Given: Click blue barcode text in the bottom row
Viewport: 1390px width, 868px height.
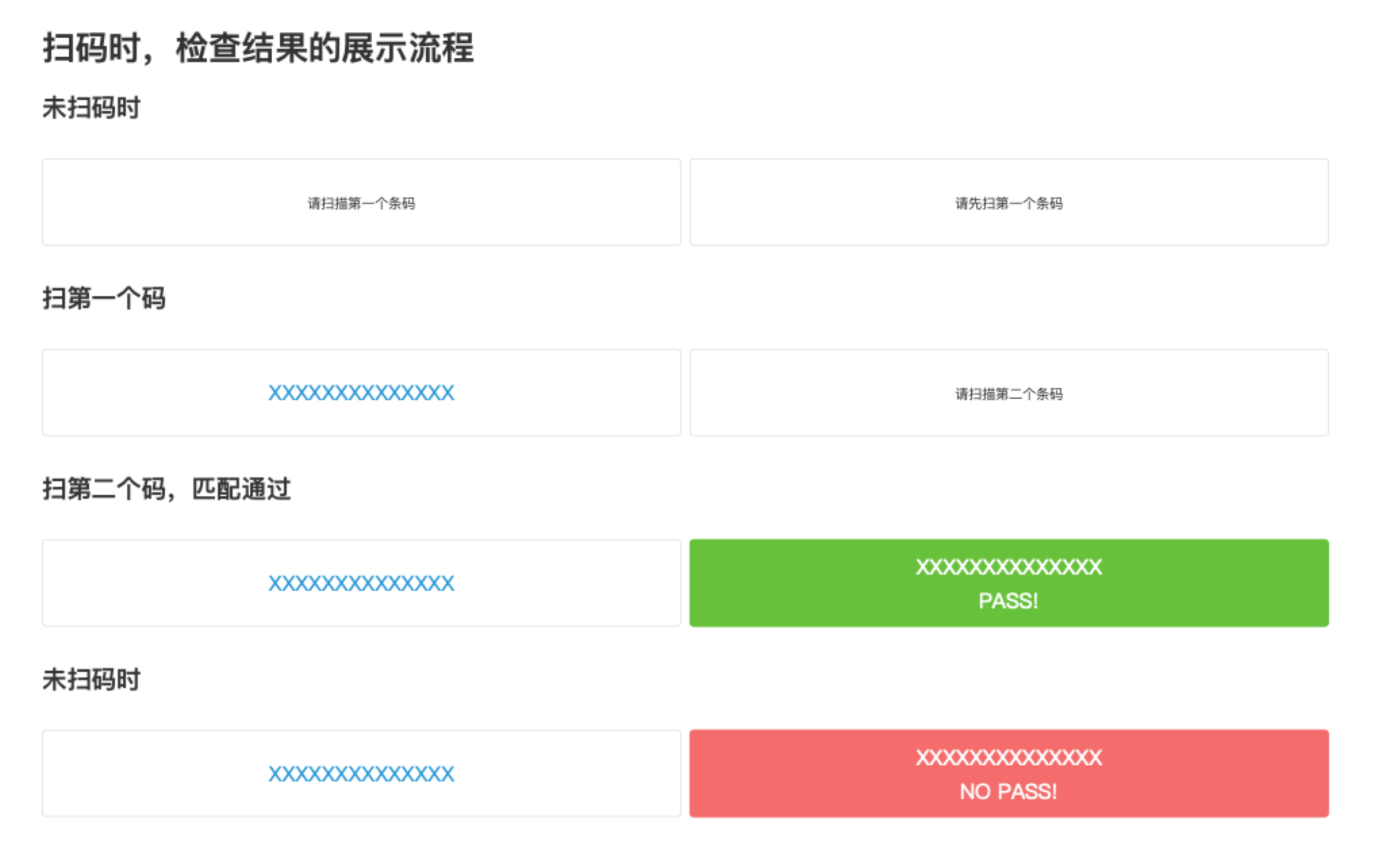Looking at the screenshot, I should coord(361,774).
